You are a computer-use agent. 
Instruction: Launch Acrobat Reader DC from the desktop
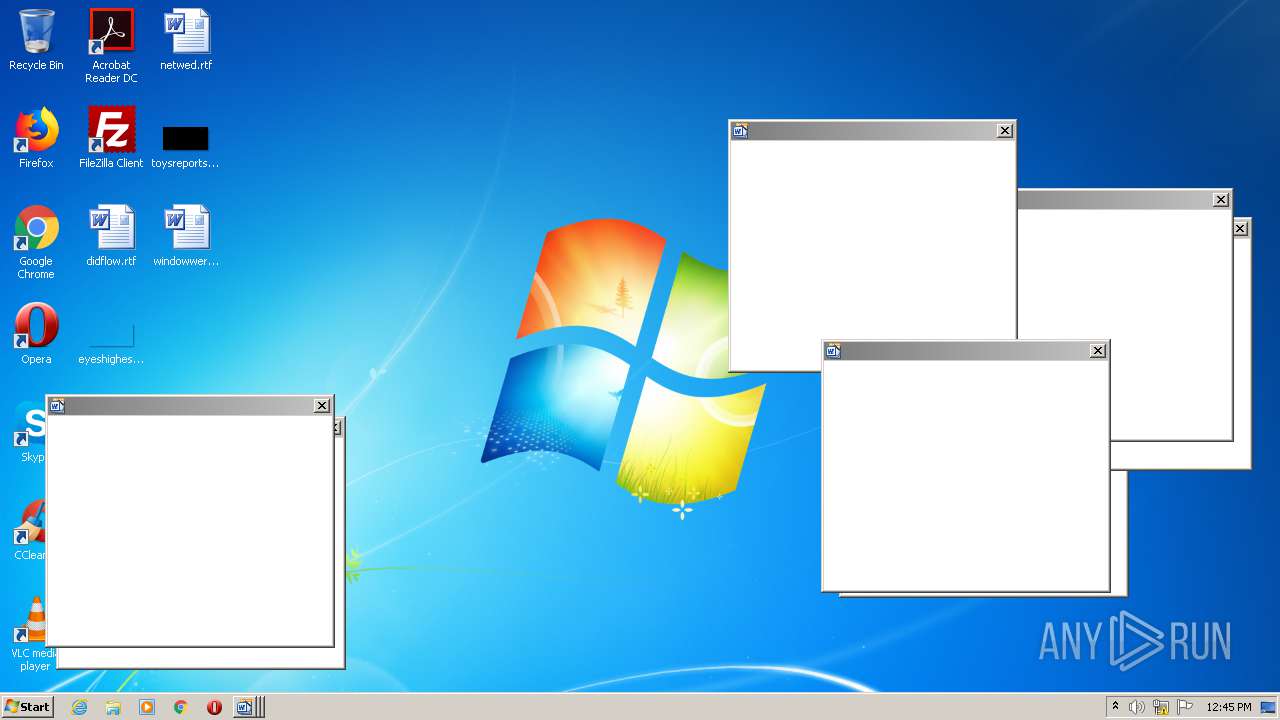pos(111,45)
